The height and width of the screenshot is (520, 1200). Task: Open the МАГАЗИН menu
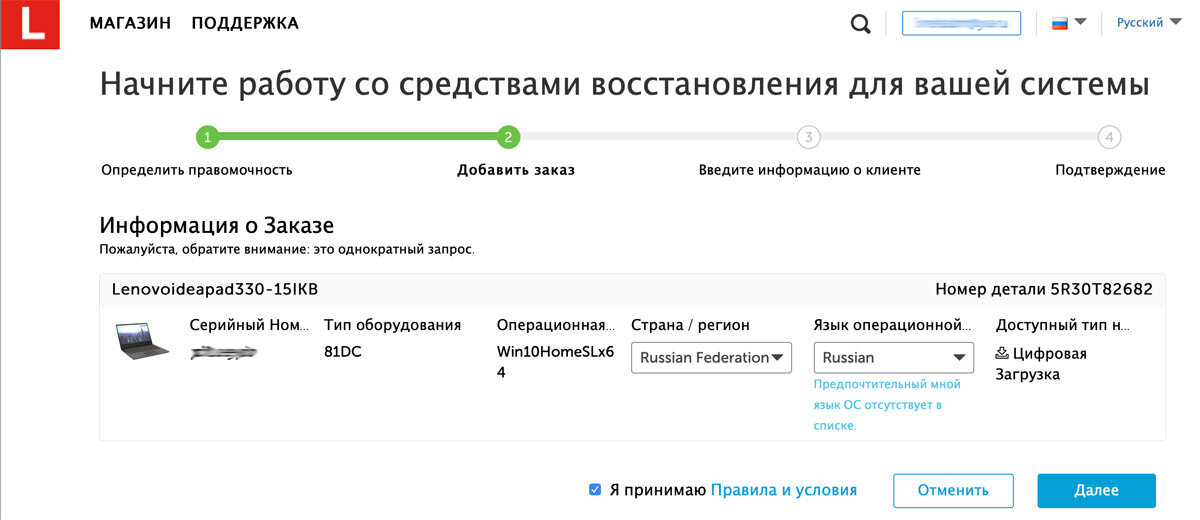click(130, 23)
